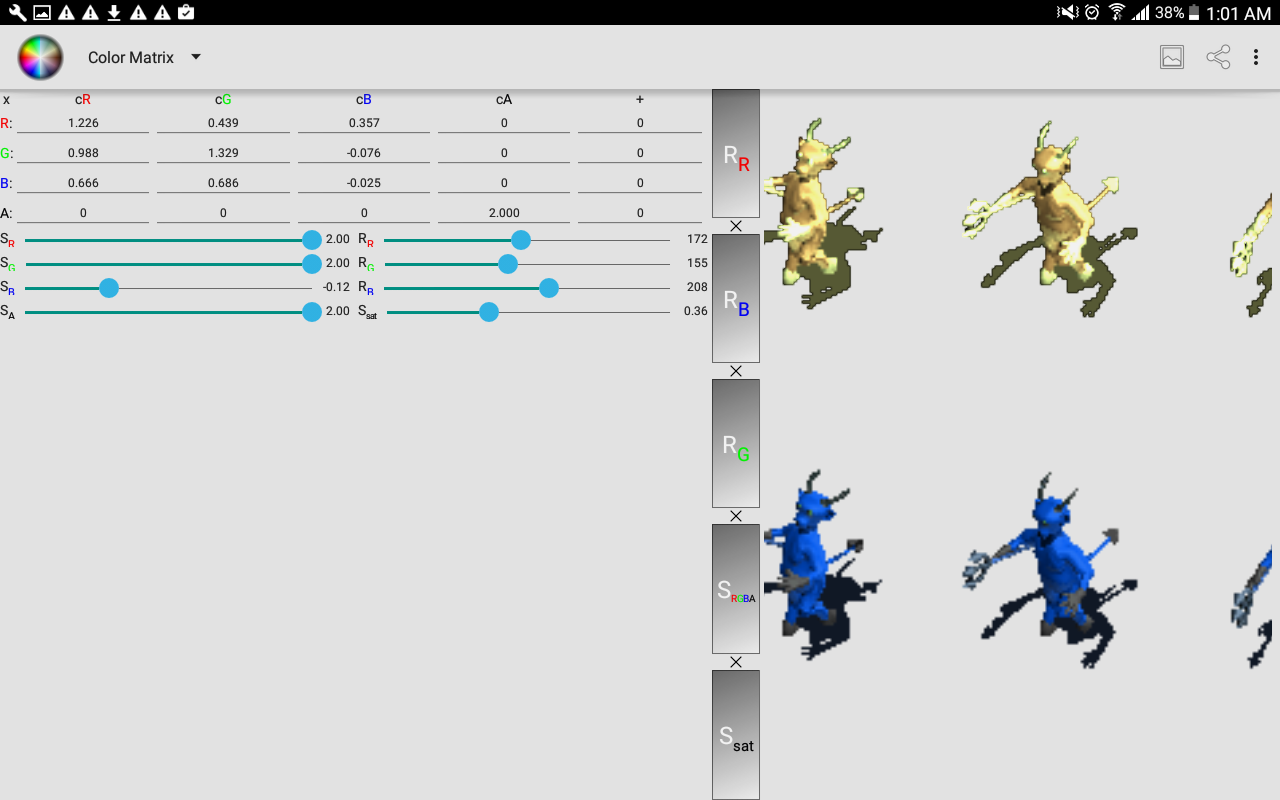Select the Ssat saturation filter block

pyautogui.click(x=736, y=735)
